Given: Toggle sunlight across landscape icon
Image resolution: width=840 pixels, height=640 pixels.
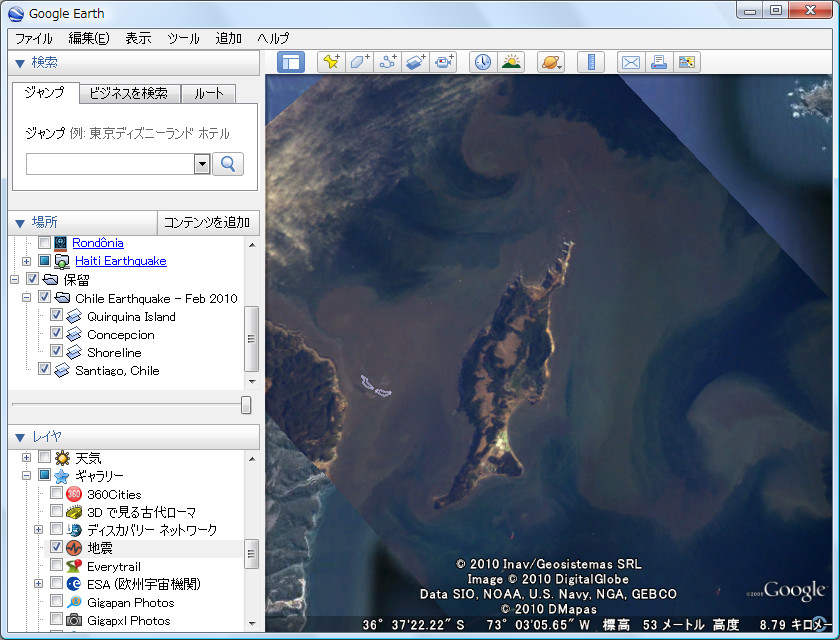Looking at the screenshot, I should tap(511, 62).
